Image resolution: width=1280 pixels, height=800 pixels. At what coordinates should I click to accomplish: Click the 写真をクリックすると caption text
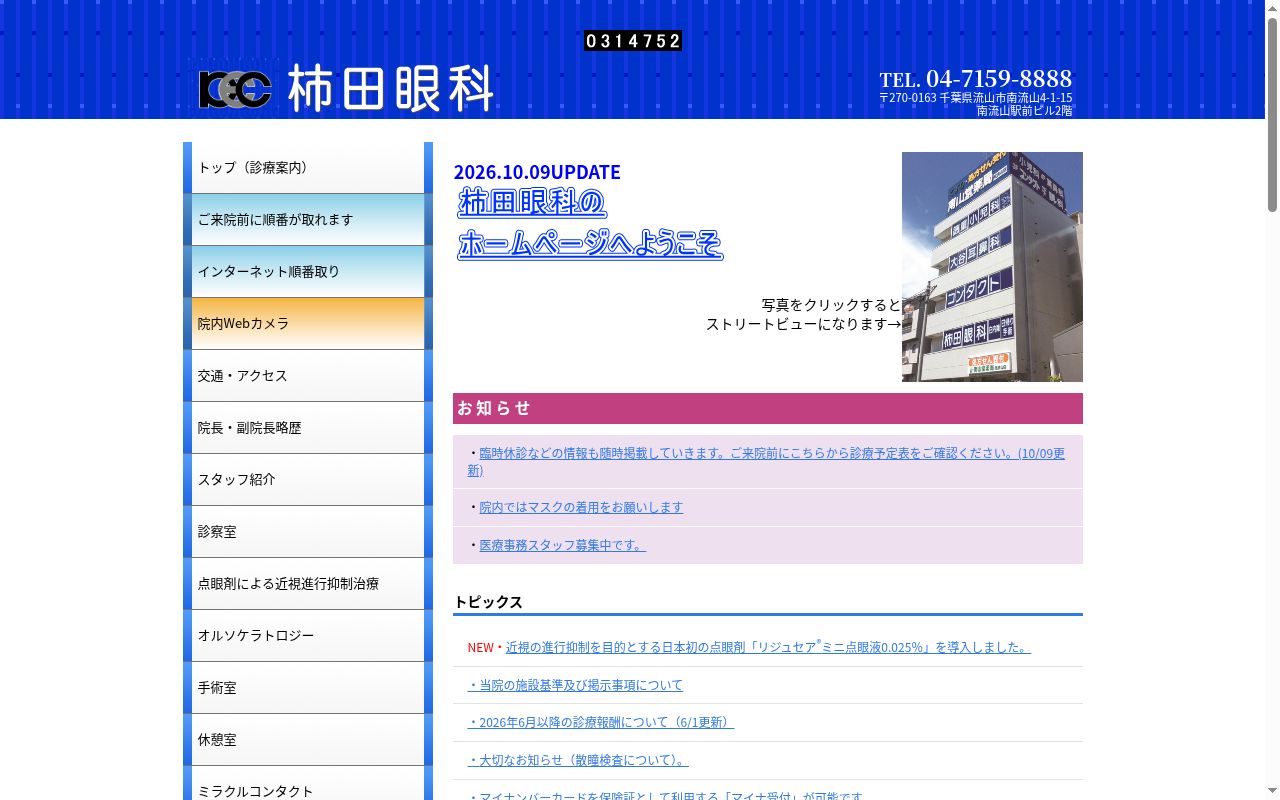[x=831, y=305]
